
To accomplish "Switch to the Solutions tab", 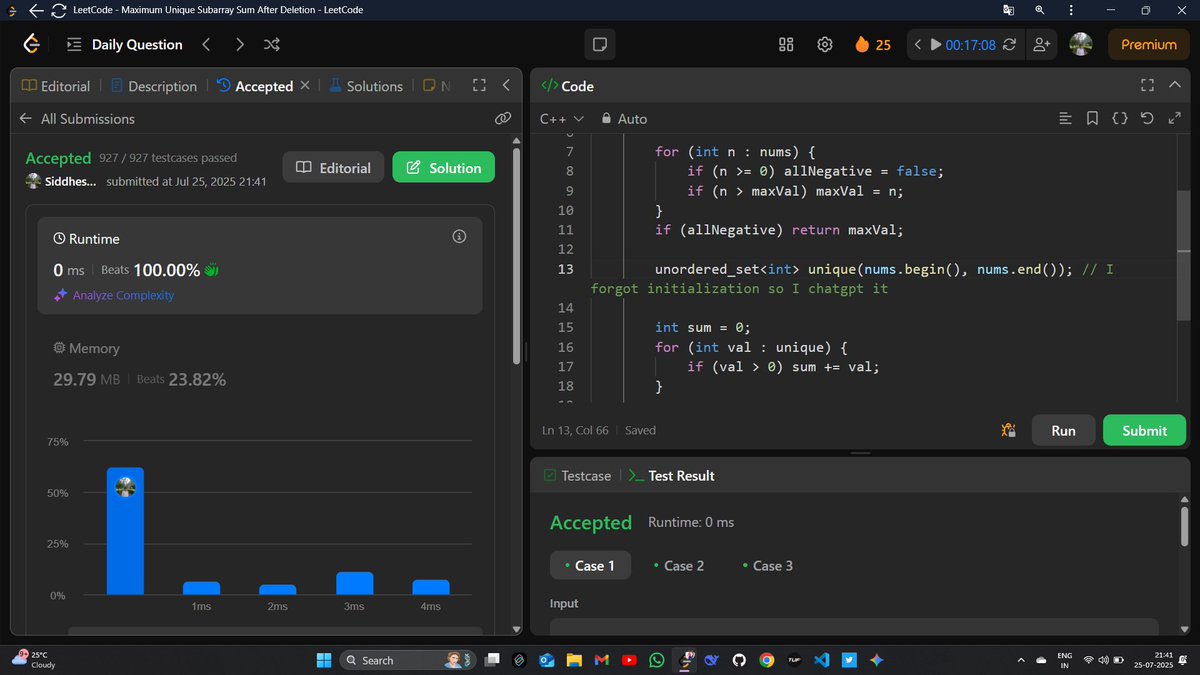I will [x=365, y=86].
